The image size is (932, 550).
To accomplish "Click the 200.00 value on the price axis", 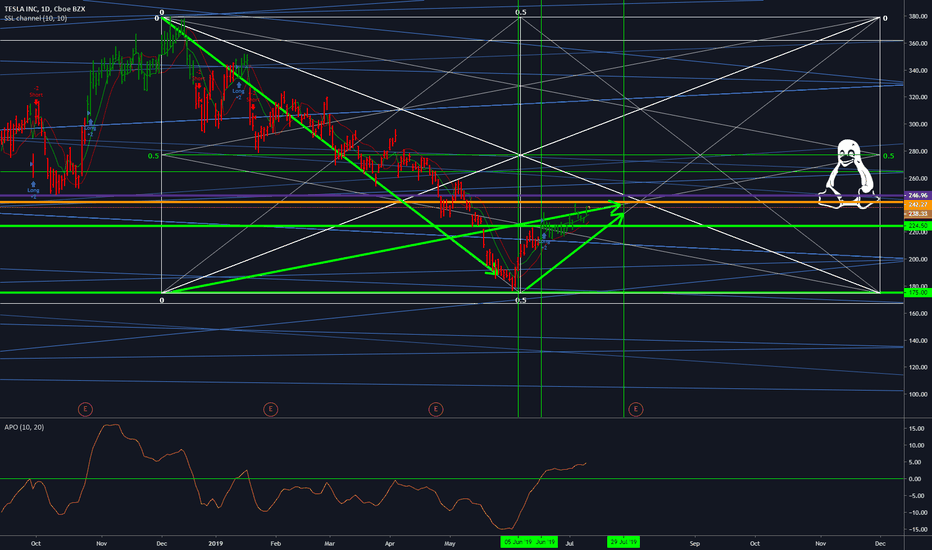I will pos(918,259).
